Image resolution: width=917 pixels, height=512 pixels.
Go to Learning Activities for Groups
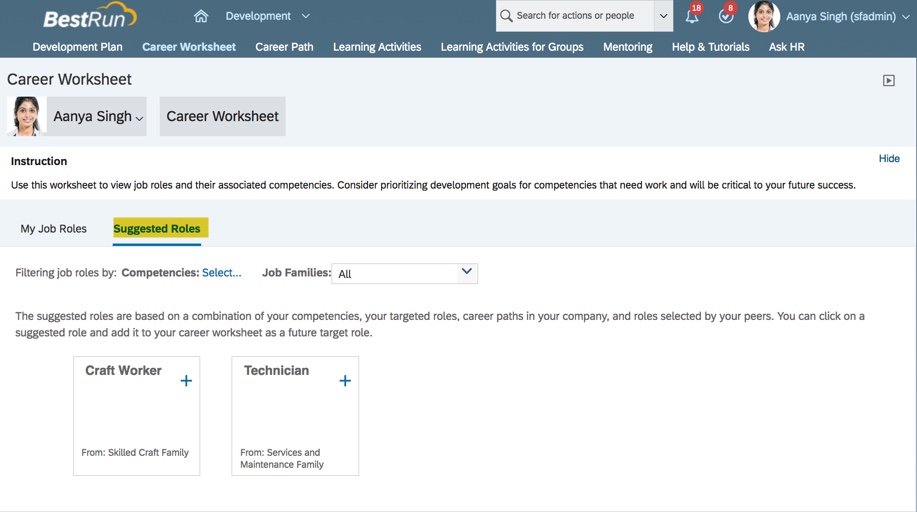[x=512, y=47]
